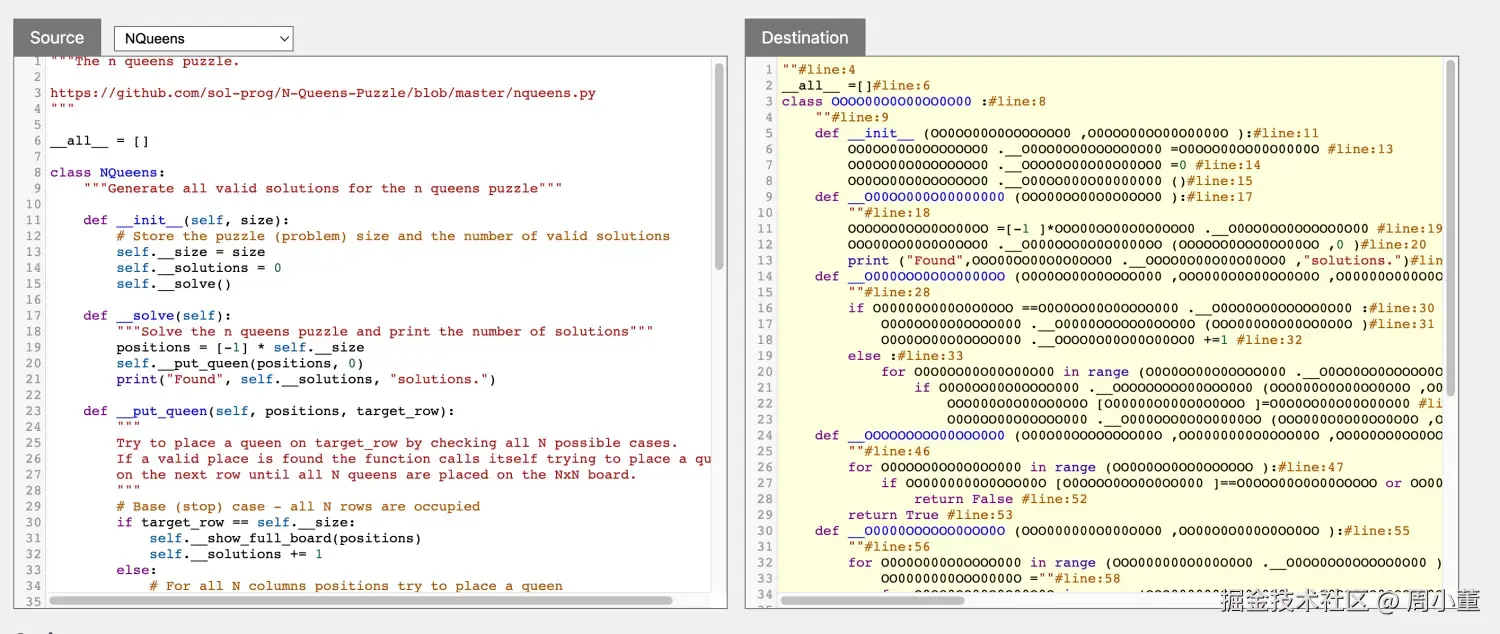Click the Source panel horizontal scrollbar
The width and height of the screenshot is (1500, 634).
pos(361,601)
